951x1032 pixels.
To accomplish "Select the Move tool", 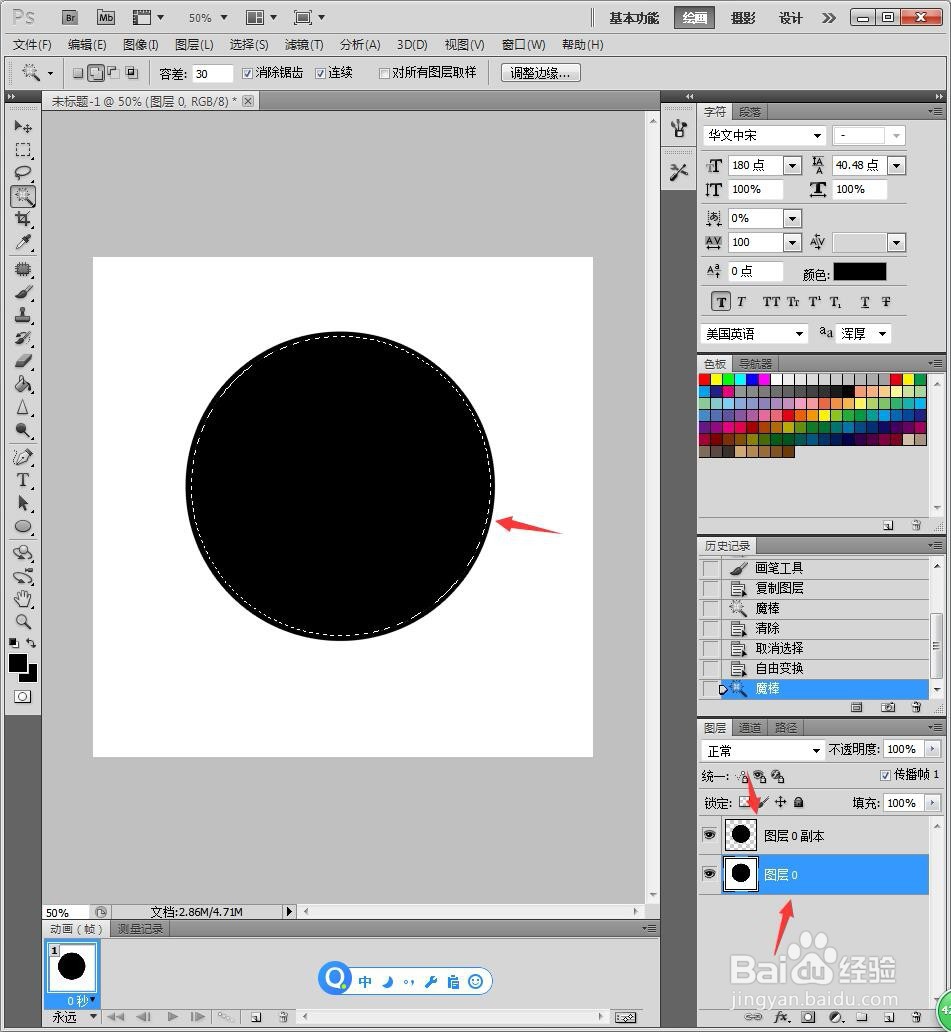I will [x=22, y=126].
